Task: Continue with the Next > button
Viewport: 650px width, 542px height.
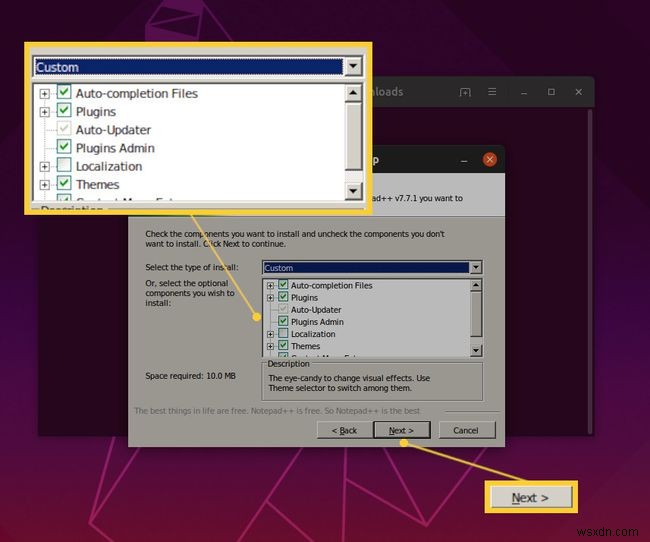Action: pos(401,430)
